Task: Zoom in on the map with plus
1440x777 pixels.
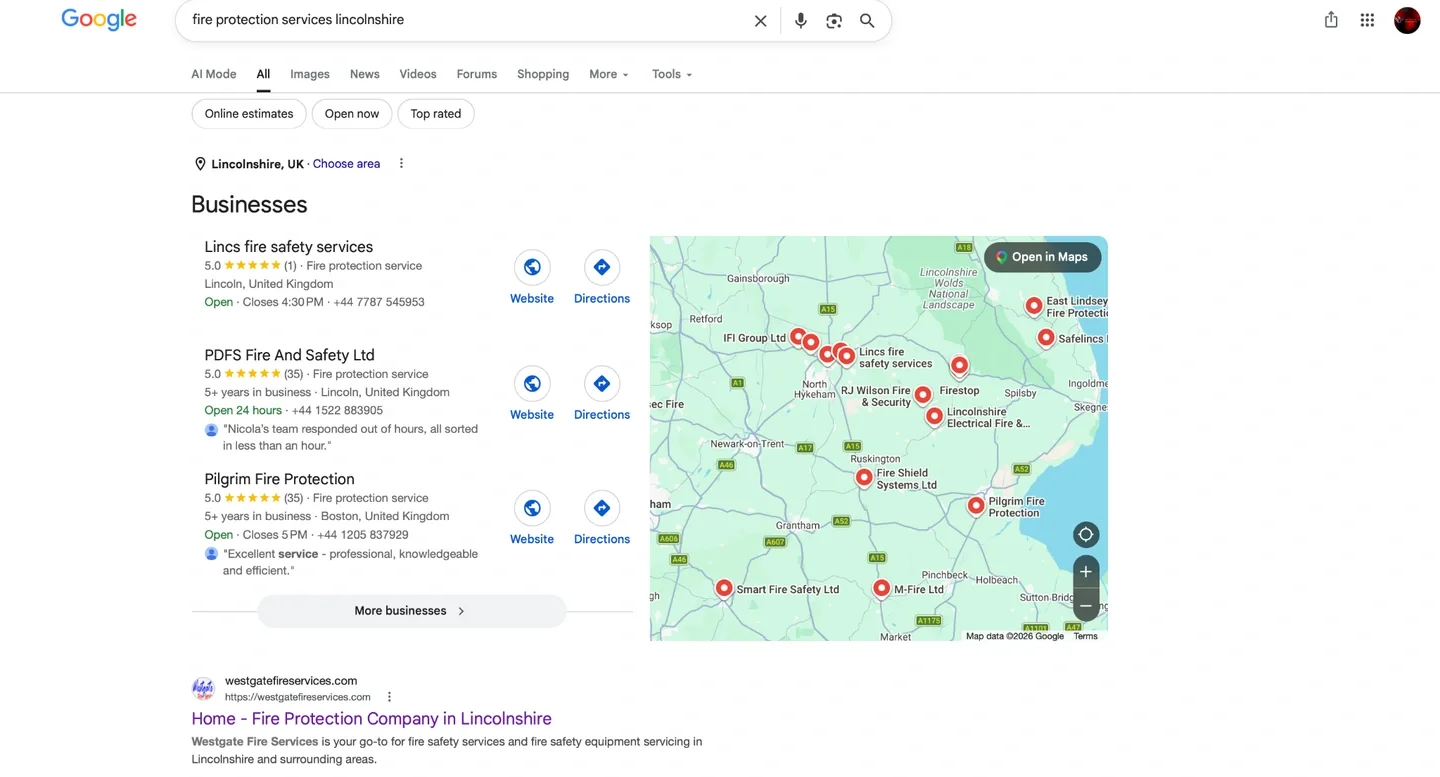Action: [1086, 572]
